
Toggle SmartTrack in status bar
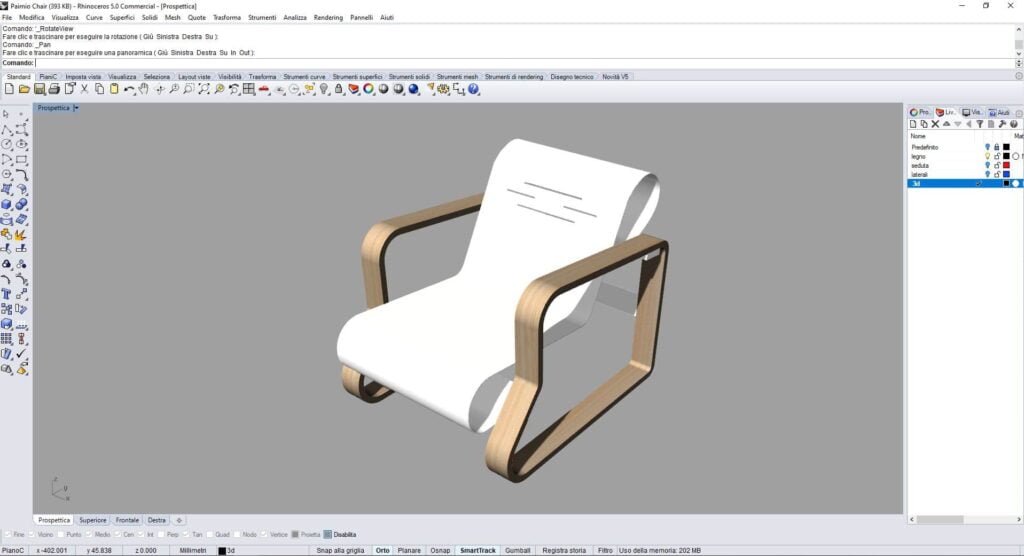click(478, 551)
